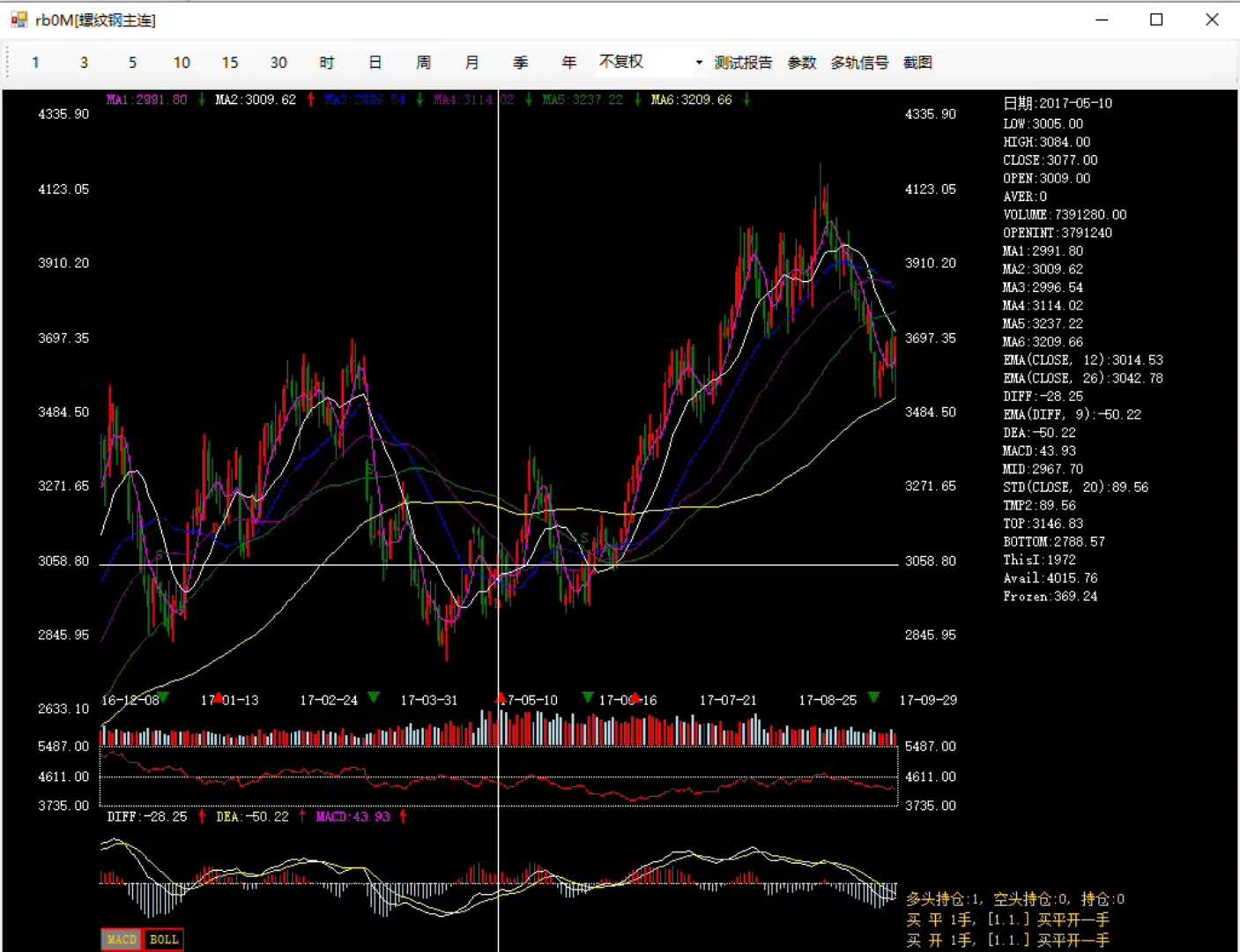1240x952 pixels.
Task: Open the 不复权 adjustment dropdown
Action: (x=698, y=63)
